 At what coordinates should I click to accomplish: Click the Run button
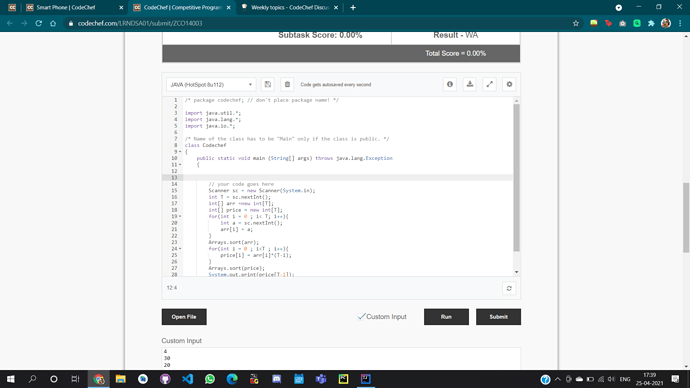(446, 317)
